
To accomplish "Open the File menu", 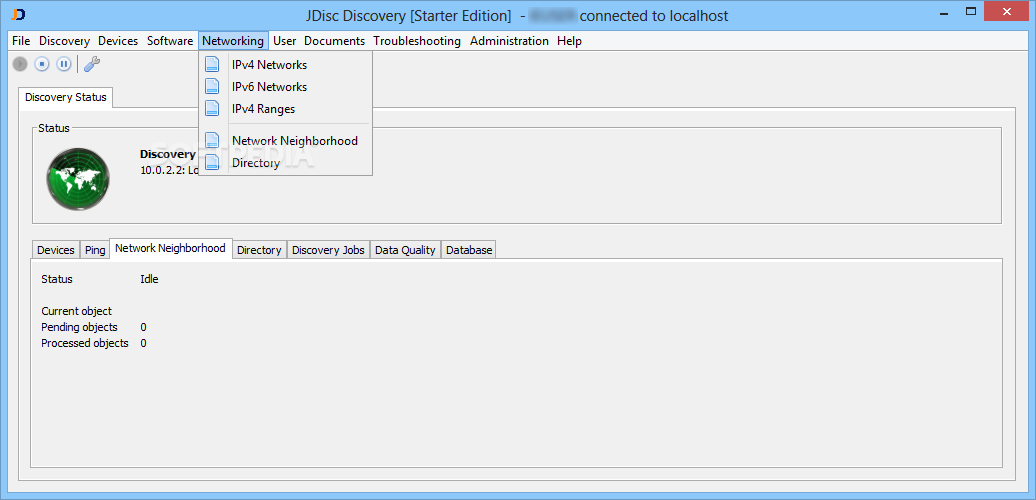I will [21, 41].
